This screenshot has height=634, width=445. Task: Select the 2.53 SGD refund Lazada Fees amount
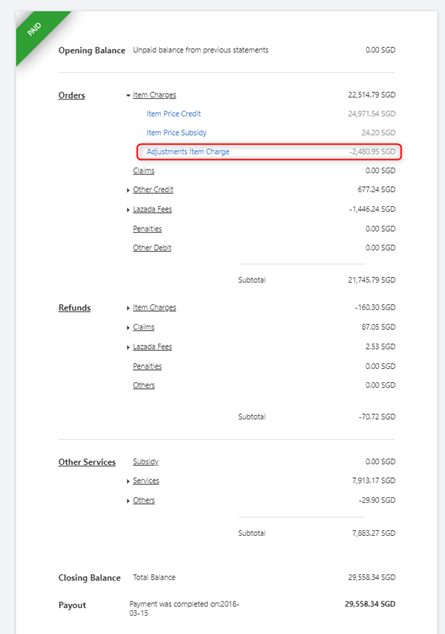(381, 347)
